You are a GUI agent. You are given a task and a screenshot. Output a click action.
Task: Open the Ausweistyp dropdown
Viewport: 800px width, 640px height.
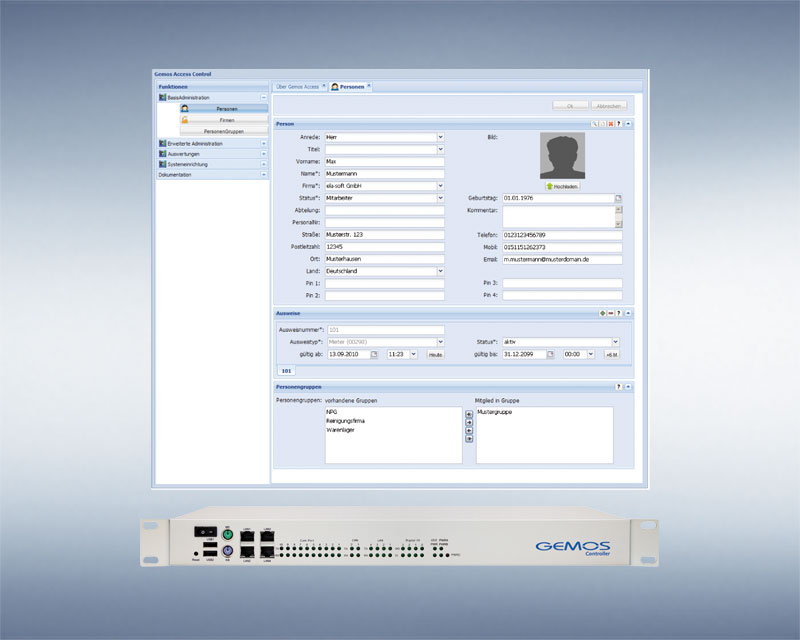click(440, 342)
